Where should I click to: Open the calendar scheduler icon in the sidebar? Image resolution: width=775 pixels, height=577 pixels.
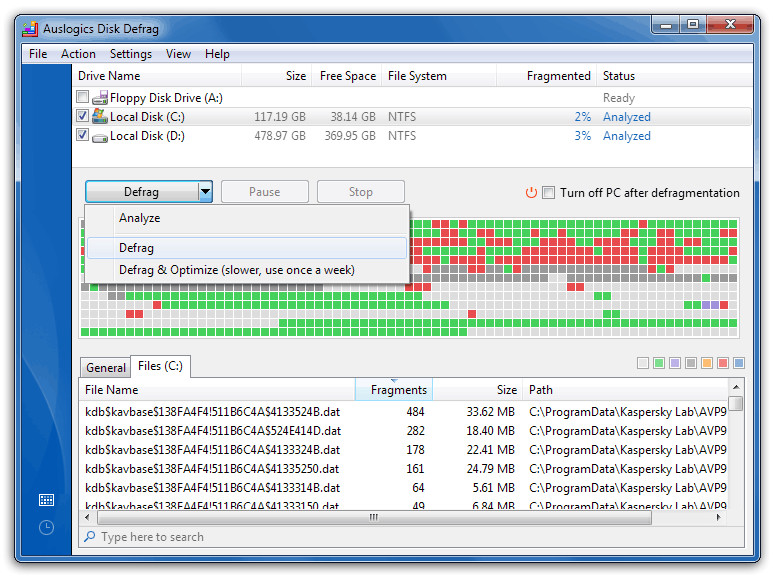46,500
